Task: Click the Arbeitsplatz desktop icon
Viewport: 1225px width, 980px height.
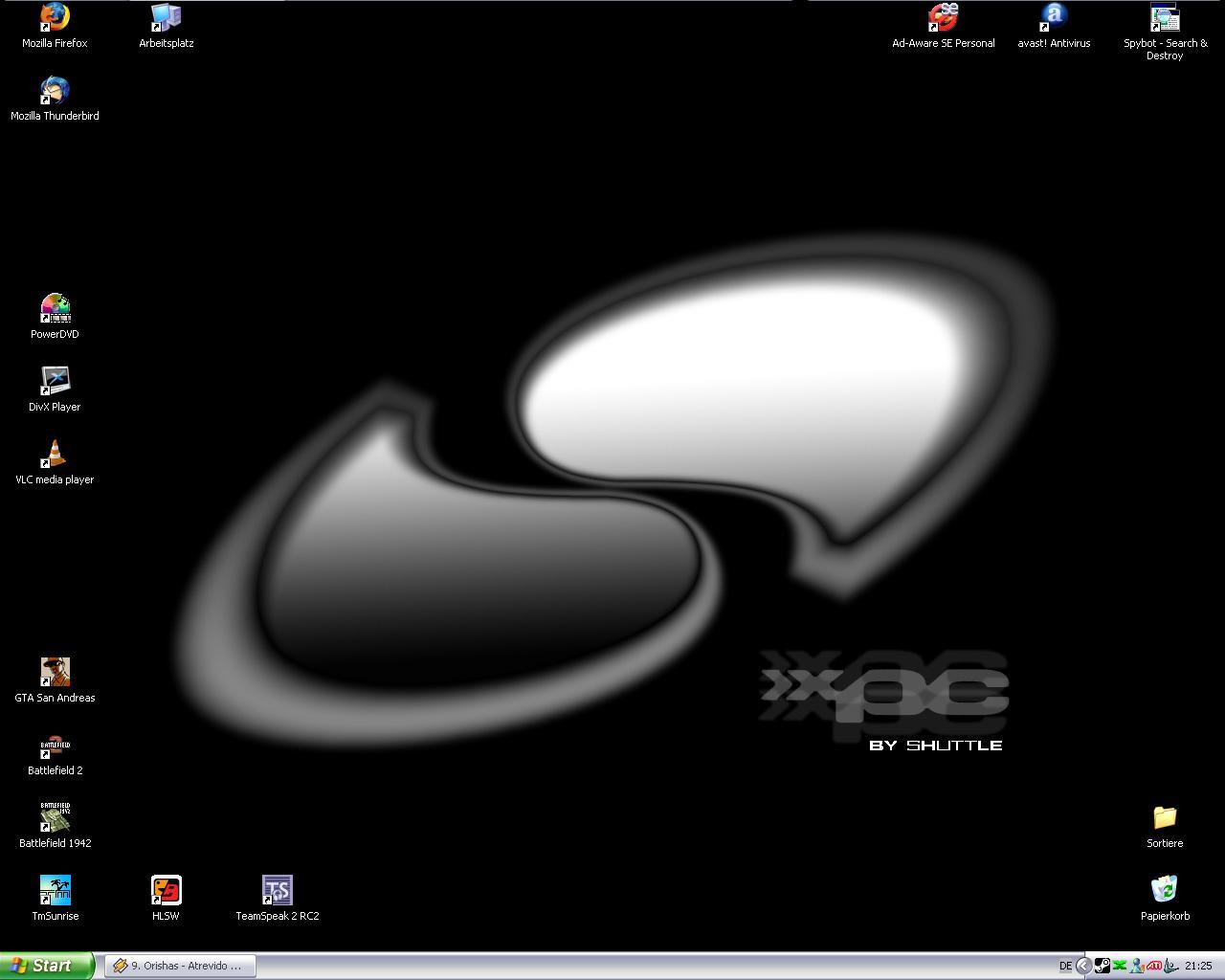Action: pos(166,18)
